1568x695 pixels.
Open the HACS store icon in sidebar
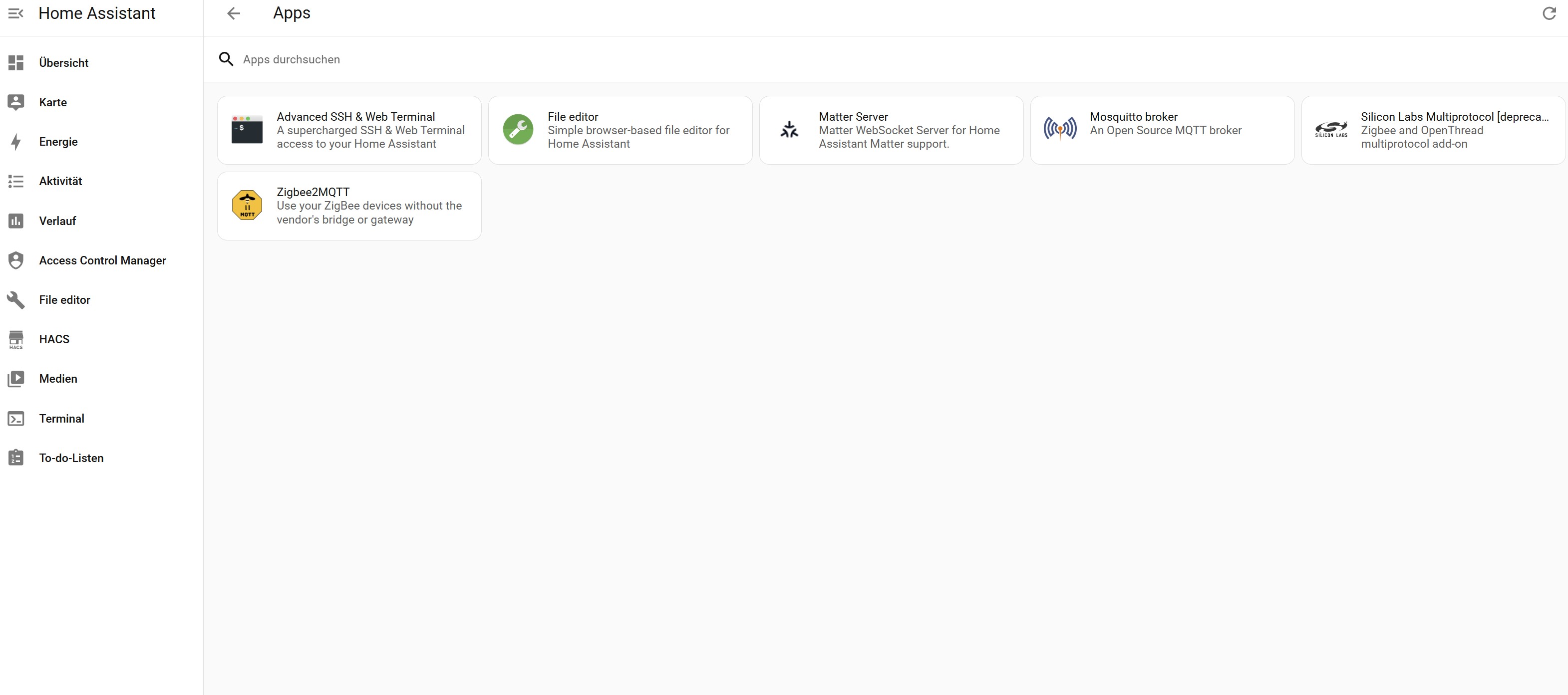tap(16, 340)
